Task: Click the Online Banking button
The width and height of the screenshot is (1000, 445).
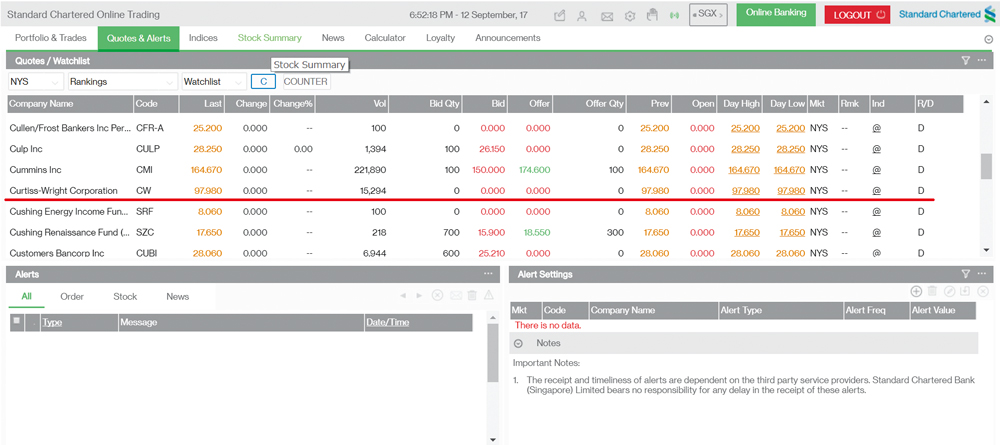Action: point(776,14)
